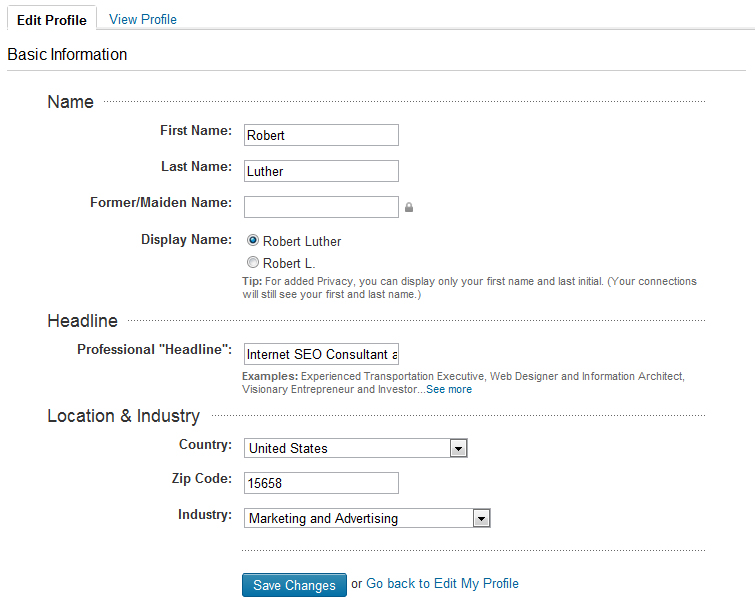Focus the Zip Code field showing 15658

[x=321, y=484]
